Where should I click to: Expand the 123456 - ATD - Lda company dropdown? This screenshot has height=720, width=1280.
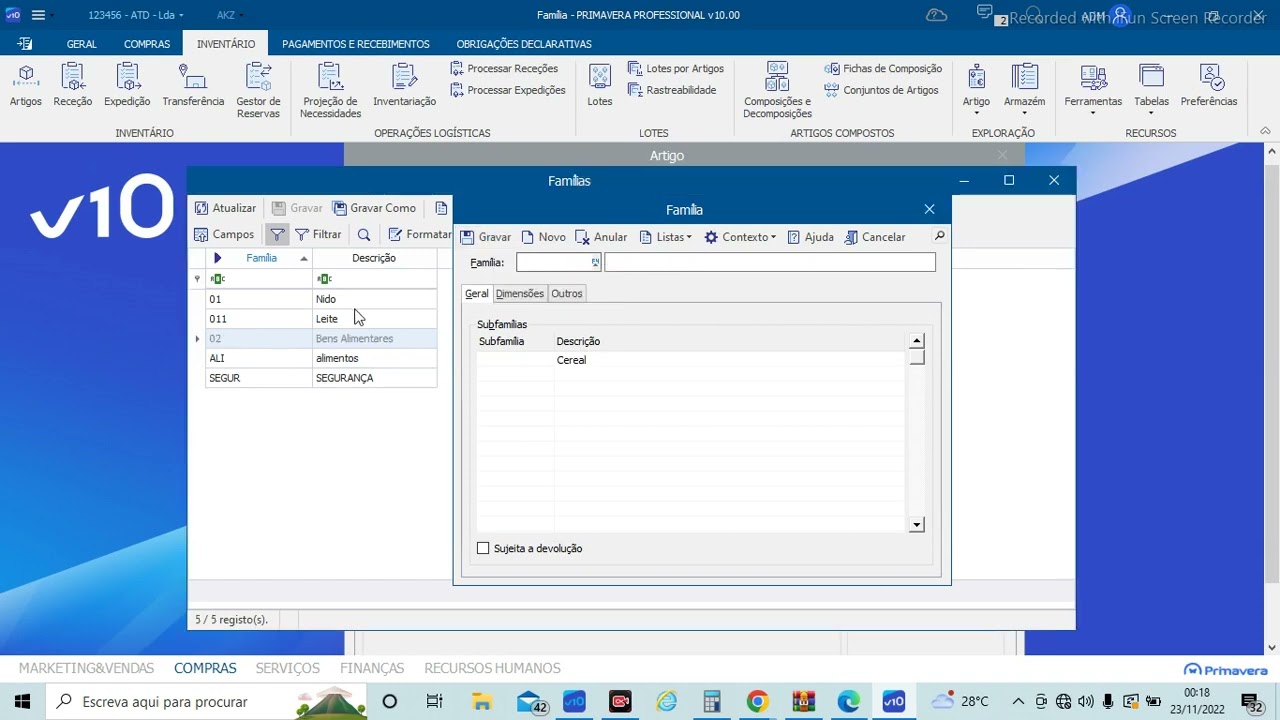pos(136,15)
